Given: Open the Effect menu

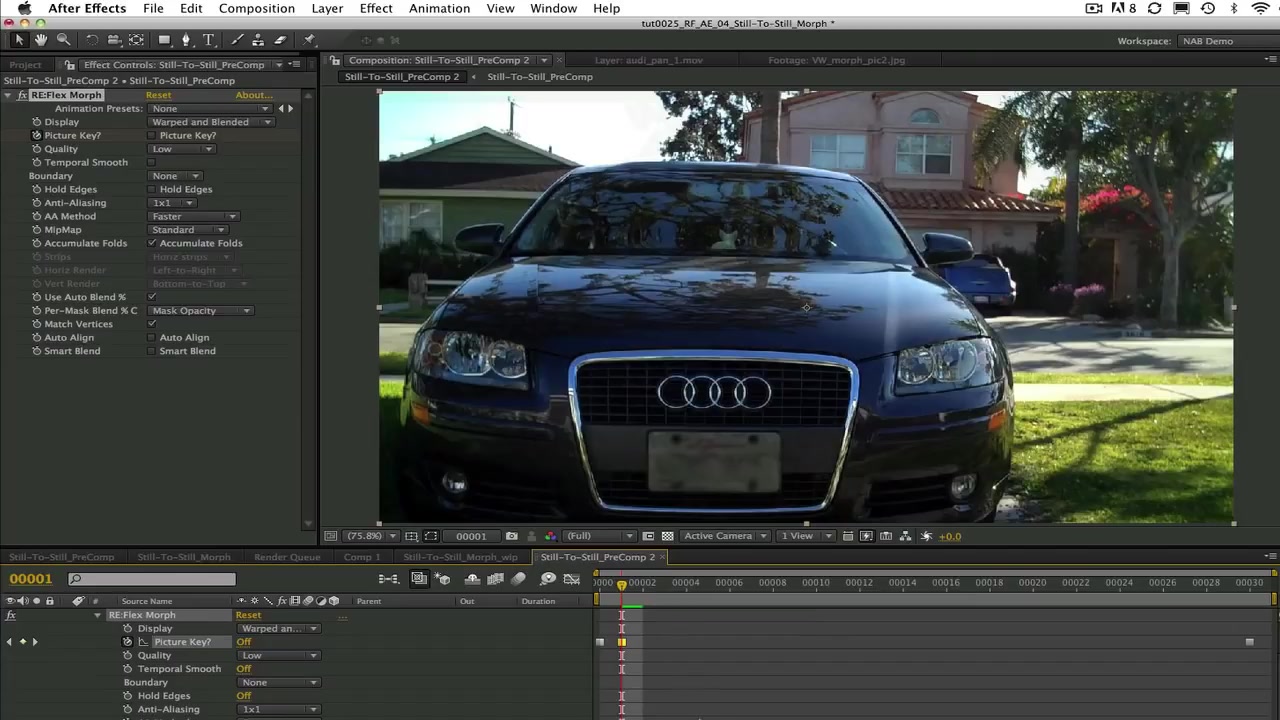Looking at the screenshot, I should 376,8.
